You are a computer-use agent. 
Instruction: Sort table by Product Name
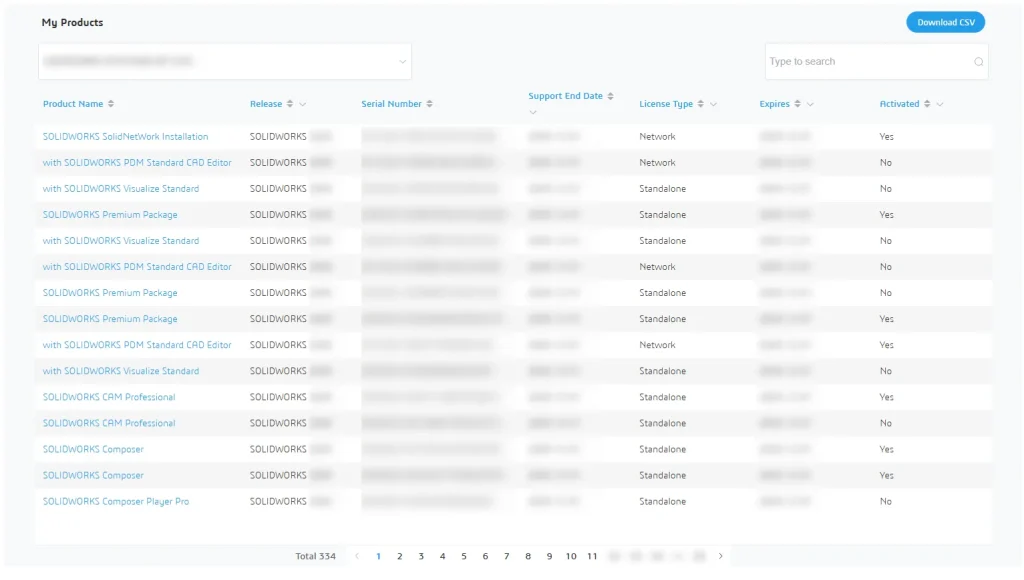111,104
